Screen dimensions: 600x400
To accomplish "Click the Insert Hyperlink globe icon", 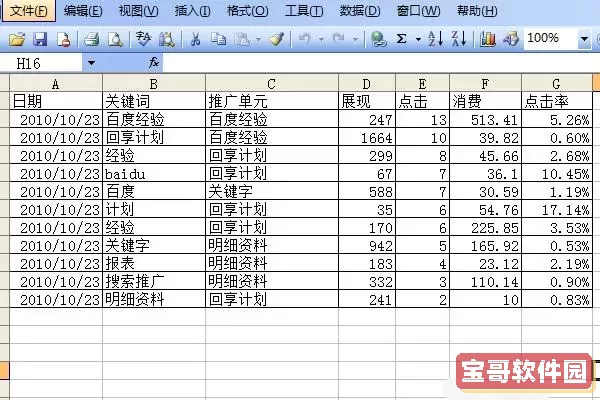I will tap(378, 39).
